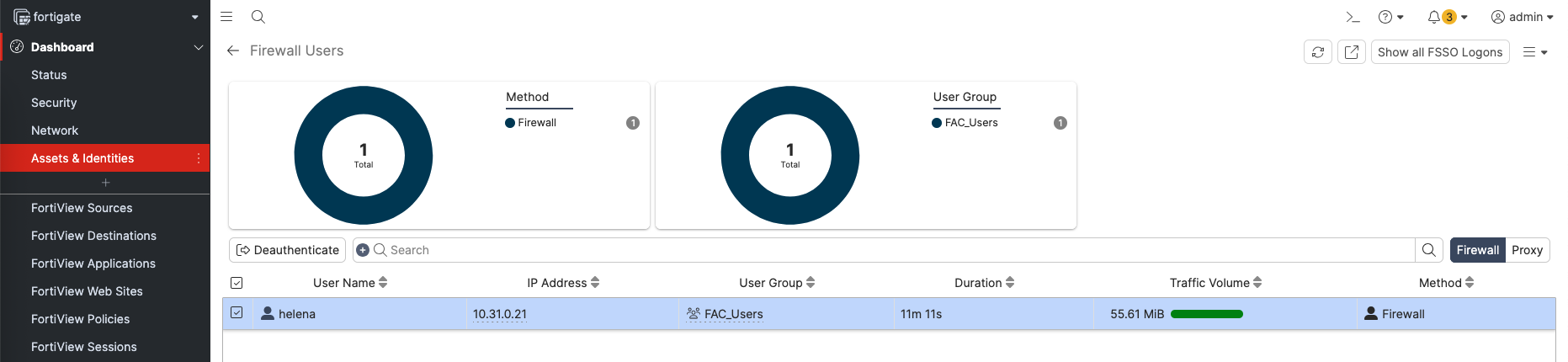
Task: Toggle the select-all header checkbox
Action: point(237,283)
